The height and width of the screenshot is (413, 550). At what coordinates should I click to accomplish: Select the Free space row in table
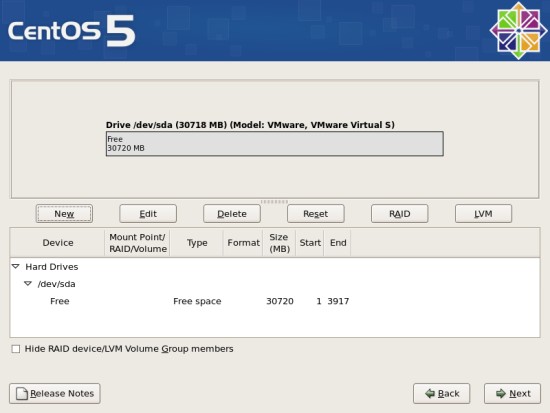275,301
